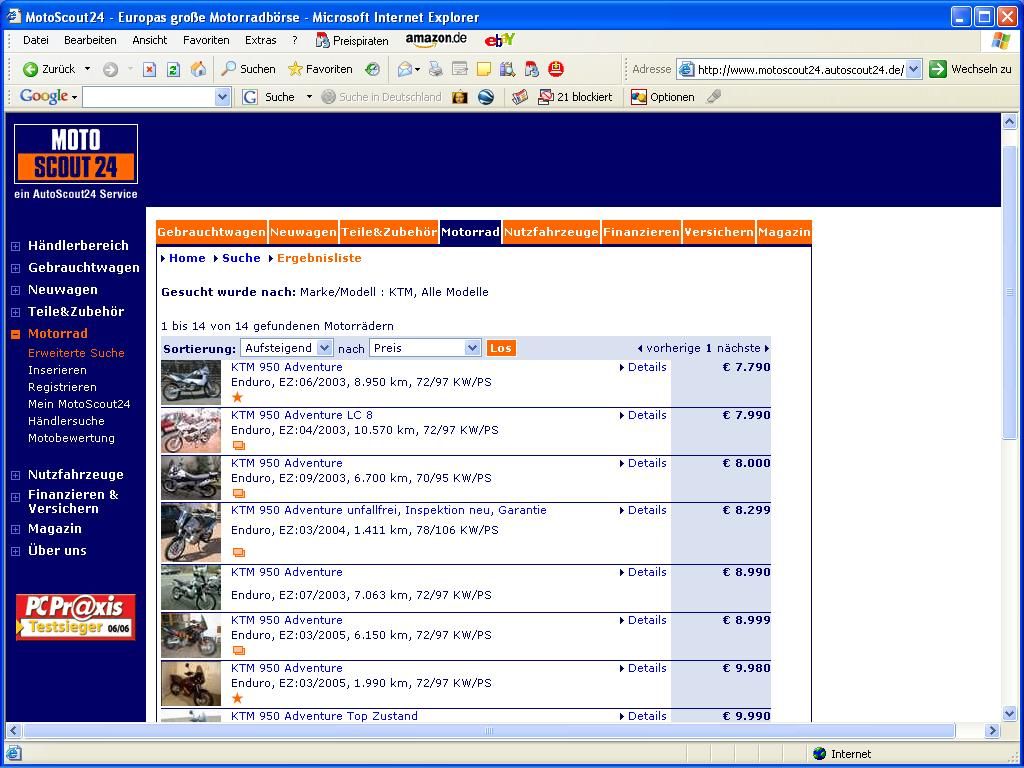Collapse the Motorrad sidebar section
This screenshot has height=768, width=1024.
[16, 334]
